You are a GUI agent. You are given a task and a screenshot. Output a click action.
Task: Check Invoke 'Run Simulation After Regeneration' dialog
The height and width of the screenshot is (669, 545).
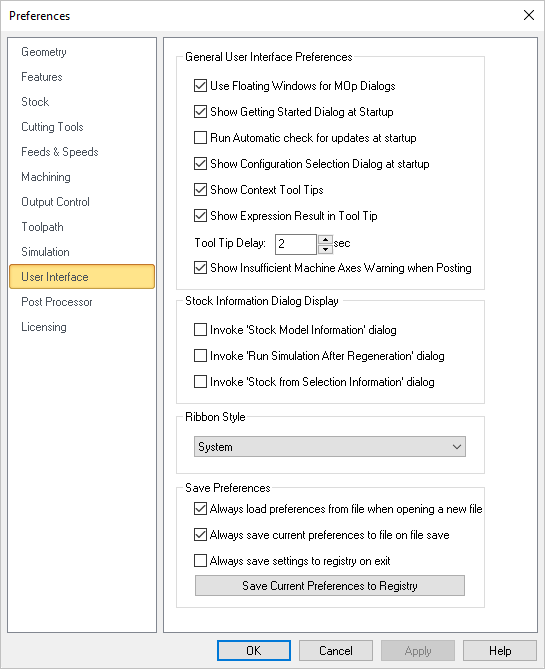tap(200, 356)
